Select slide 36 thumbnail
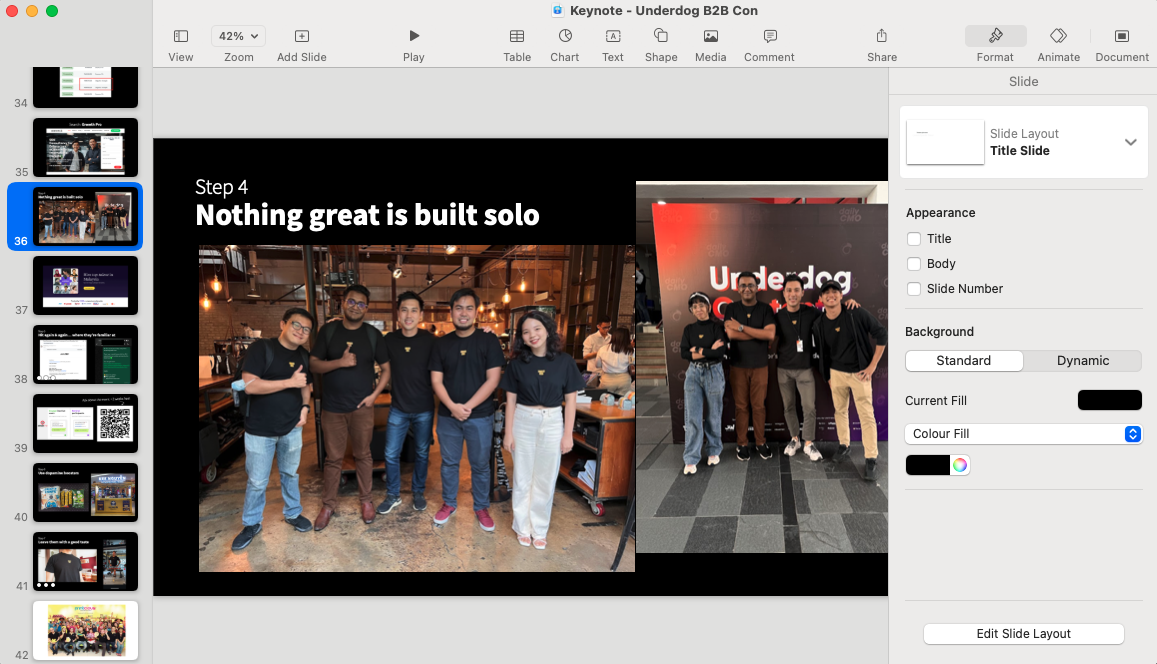 pyautogui.click(x=86, y=216)
